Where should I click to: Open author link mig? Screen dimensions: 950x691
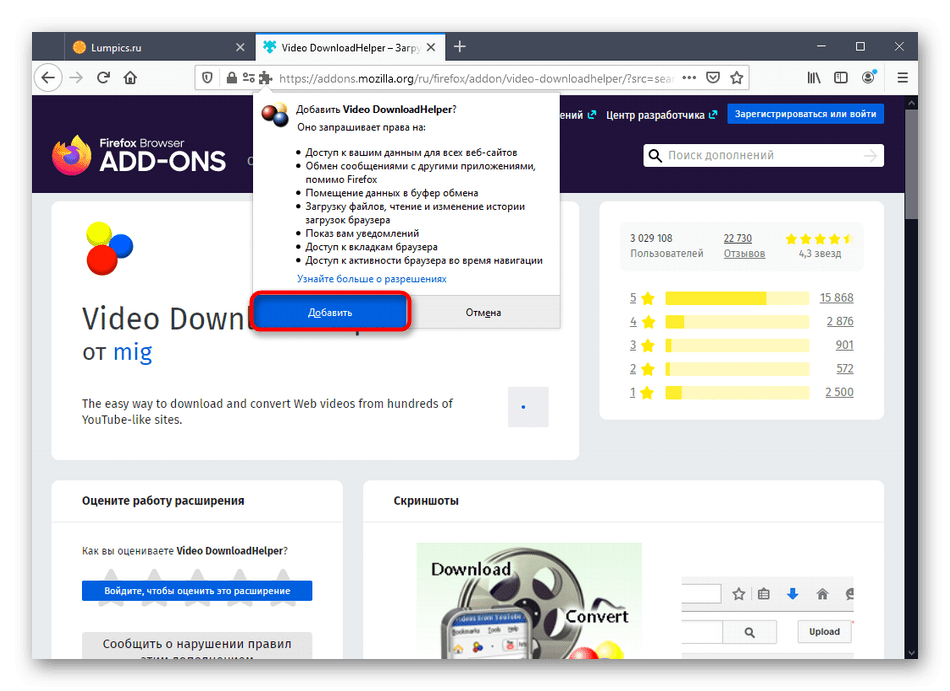tap(133, 352)
